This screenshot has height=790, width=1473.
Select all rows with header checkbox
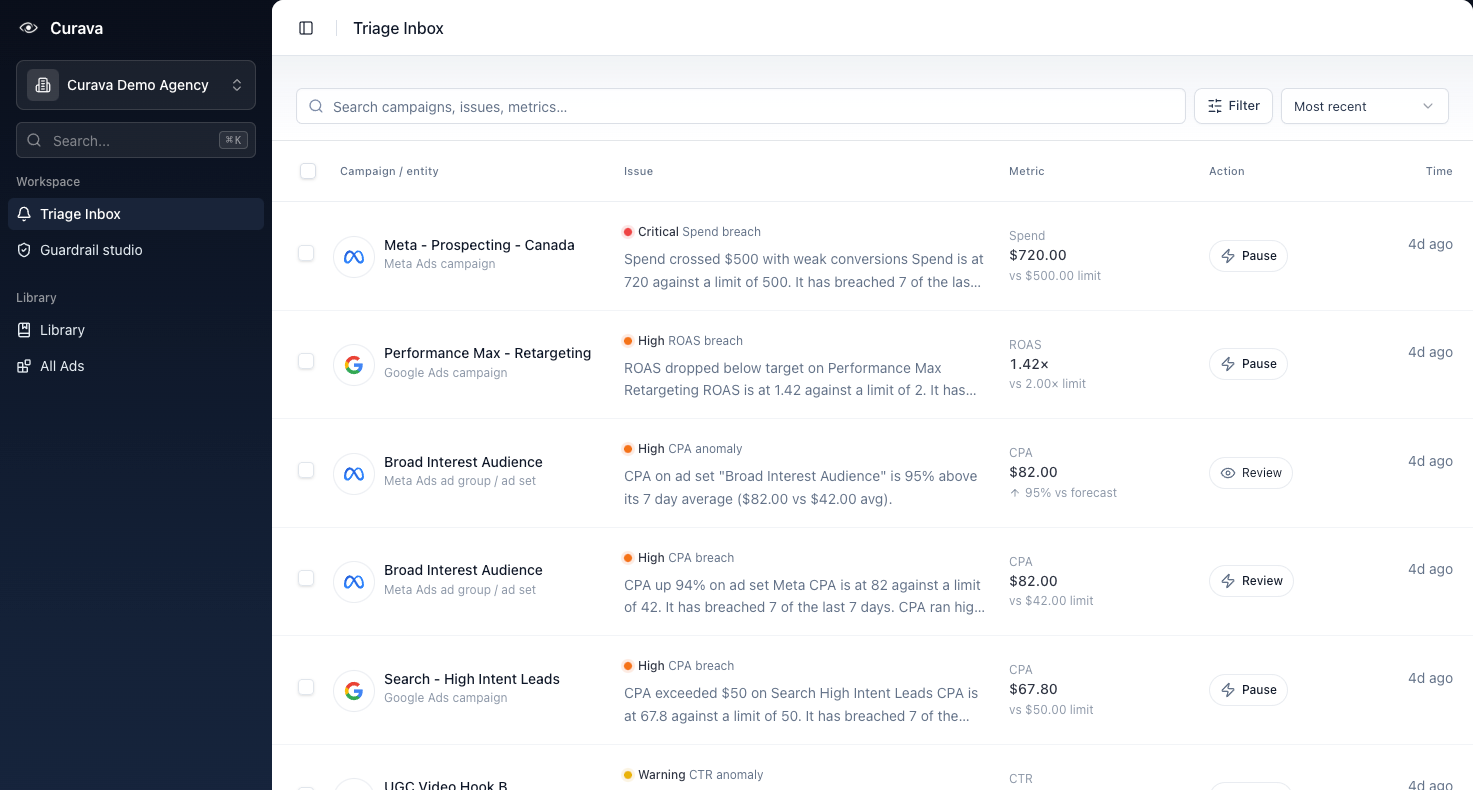(x=308, y=171)
